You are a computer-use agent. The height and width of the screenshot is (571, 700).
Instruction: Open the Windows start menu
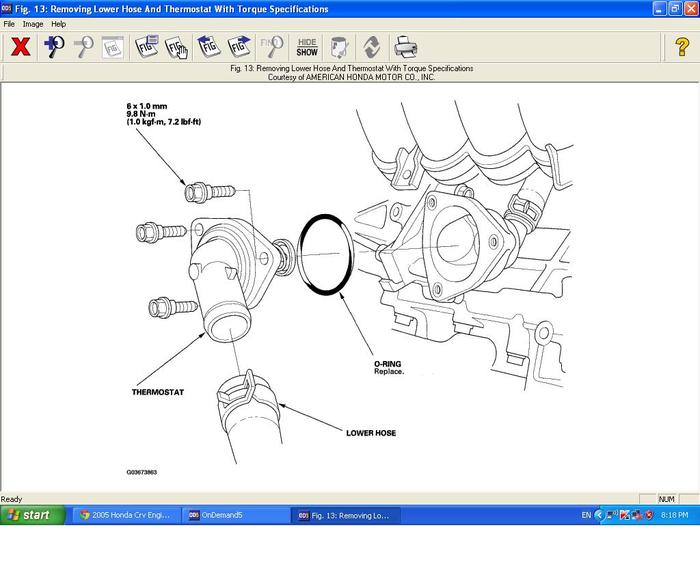click(x=32, y=515)
